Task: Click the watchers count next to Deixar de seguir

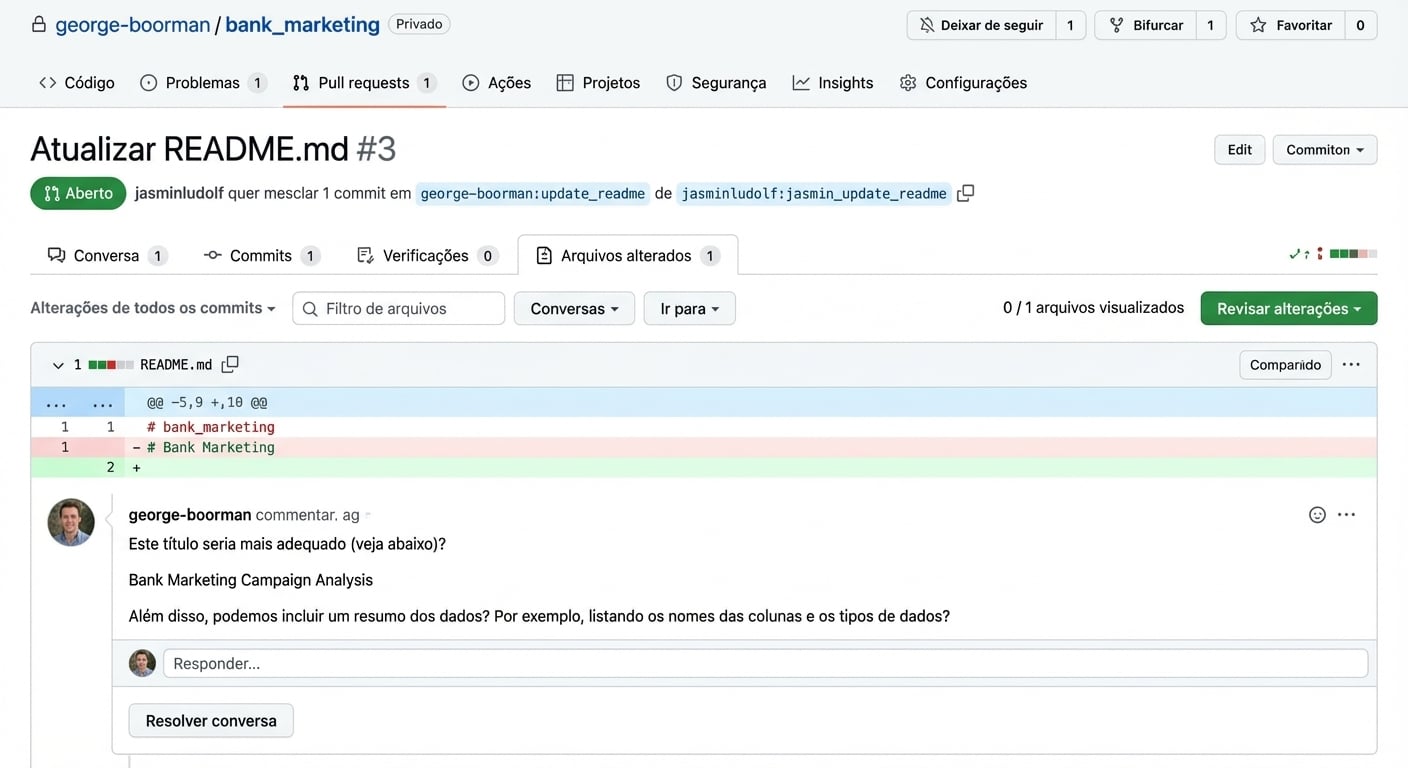Action: [1070, 25]
